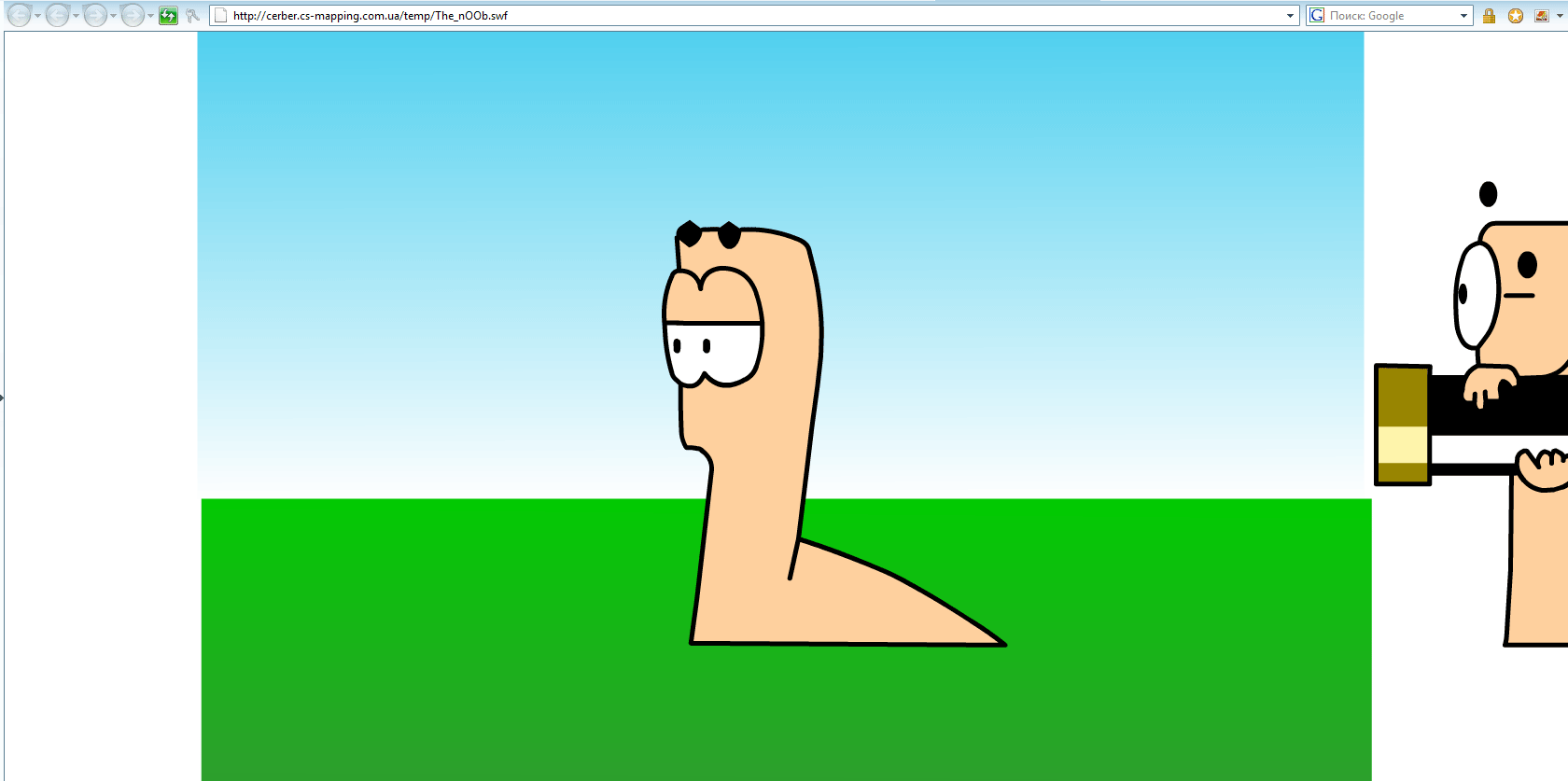The image size is (1568, 781).
Task: Click the picture icon at the toolbar's right end
Action: pos(1542,16)
